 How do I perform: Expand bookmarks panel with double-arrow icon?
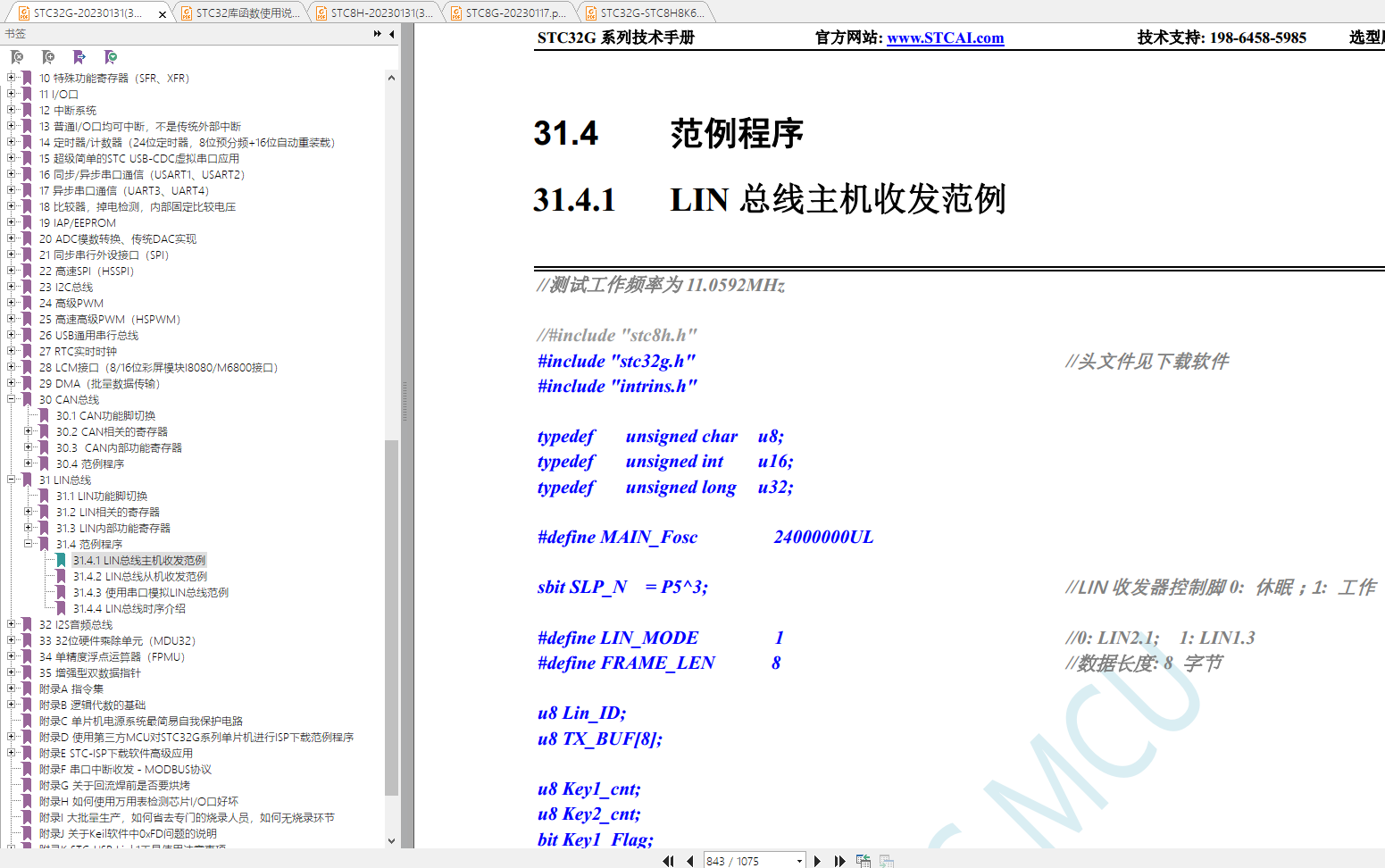(378, 34)
